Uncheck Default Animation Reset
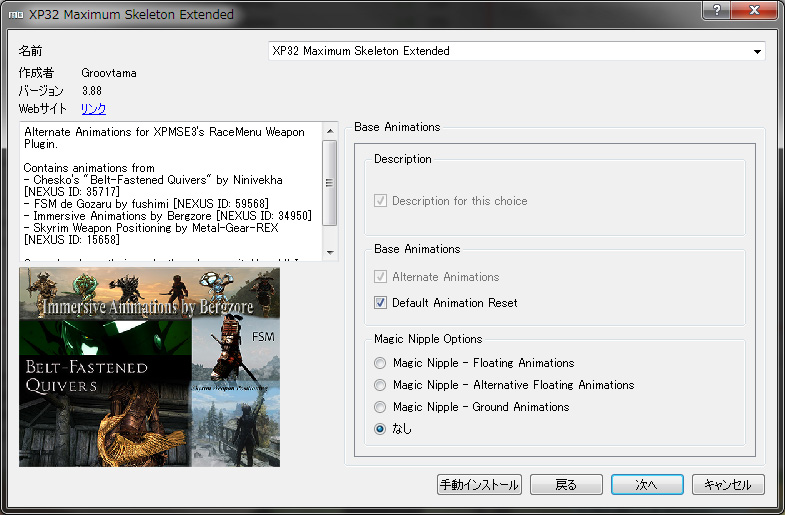This screenshot has height=515, width=785. (380, 303)
